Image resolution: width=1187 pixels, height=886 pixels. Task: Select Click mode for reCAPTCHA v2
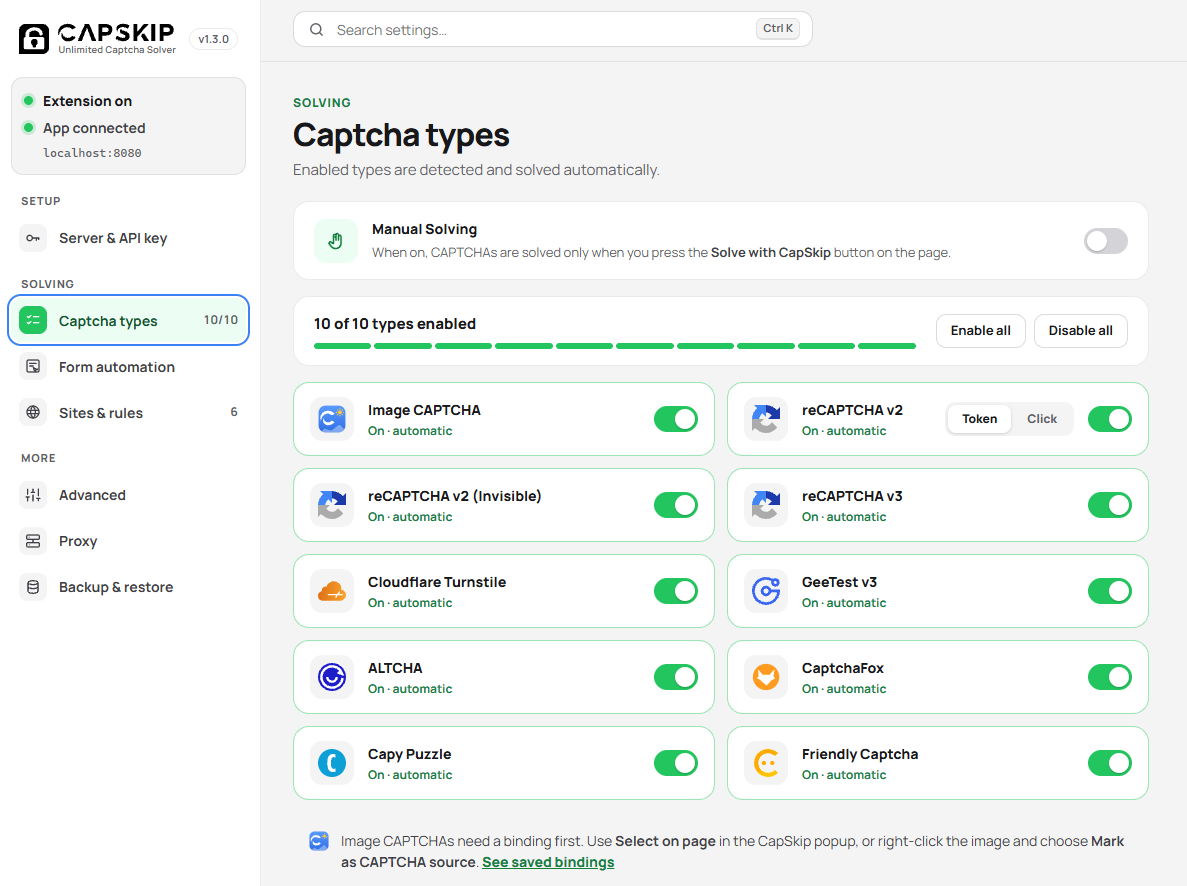[x=1042, y=419]
